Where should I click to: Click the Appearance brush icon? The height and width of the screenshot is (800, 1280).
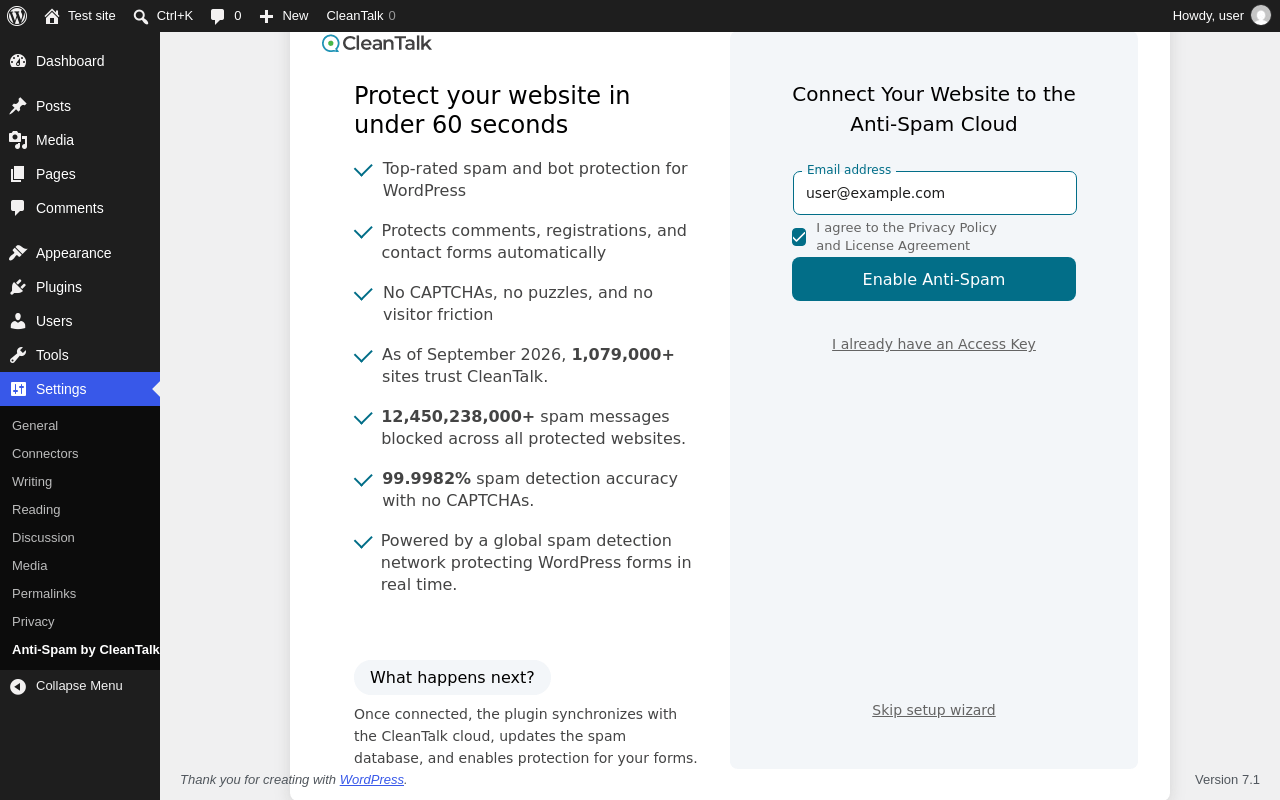point(18,253)
